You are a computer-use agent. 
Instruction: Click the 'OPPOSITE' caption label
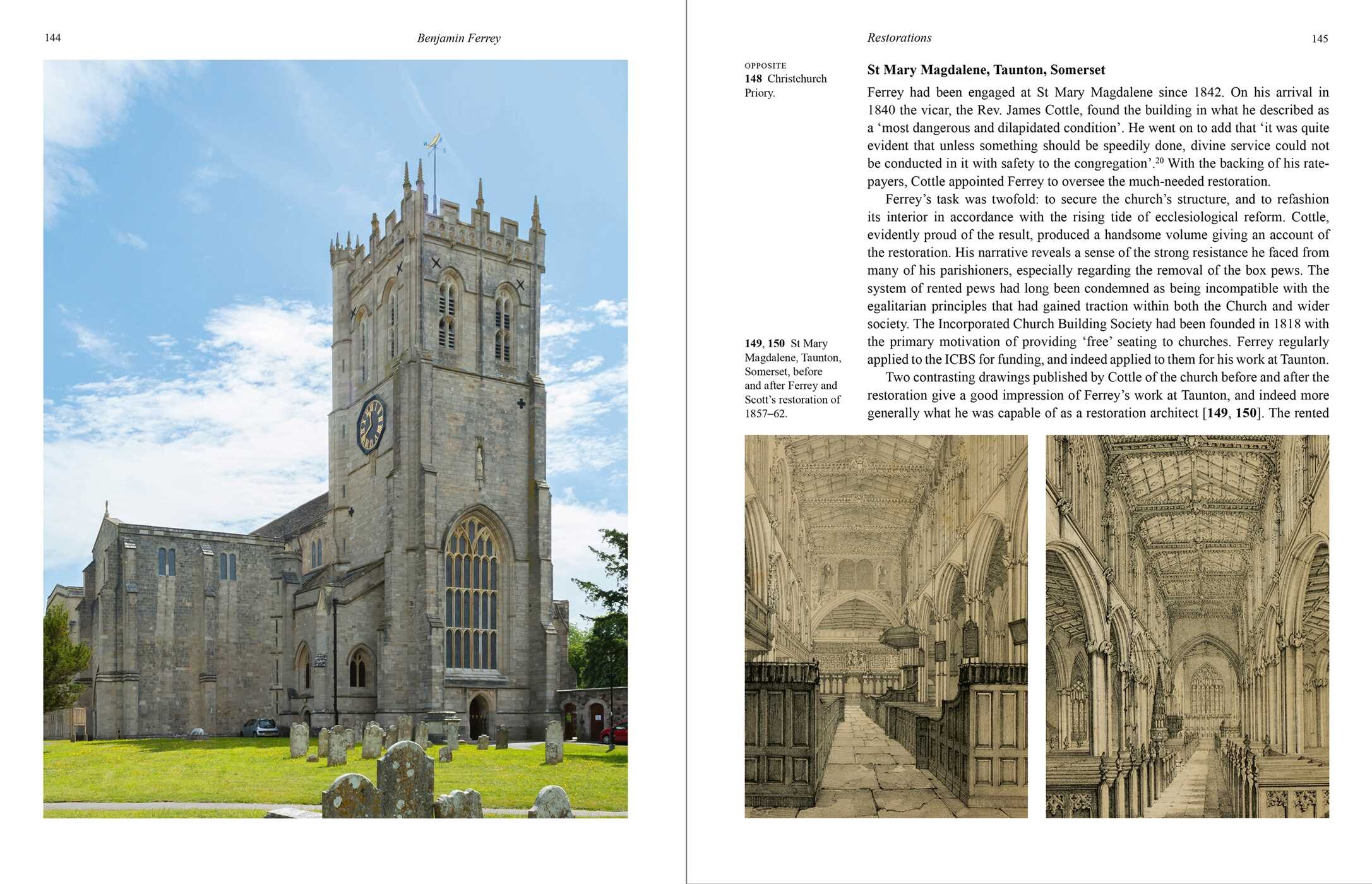765,66
